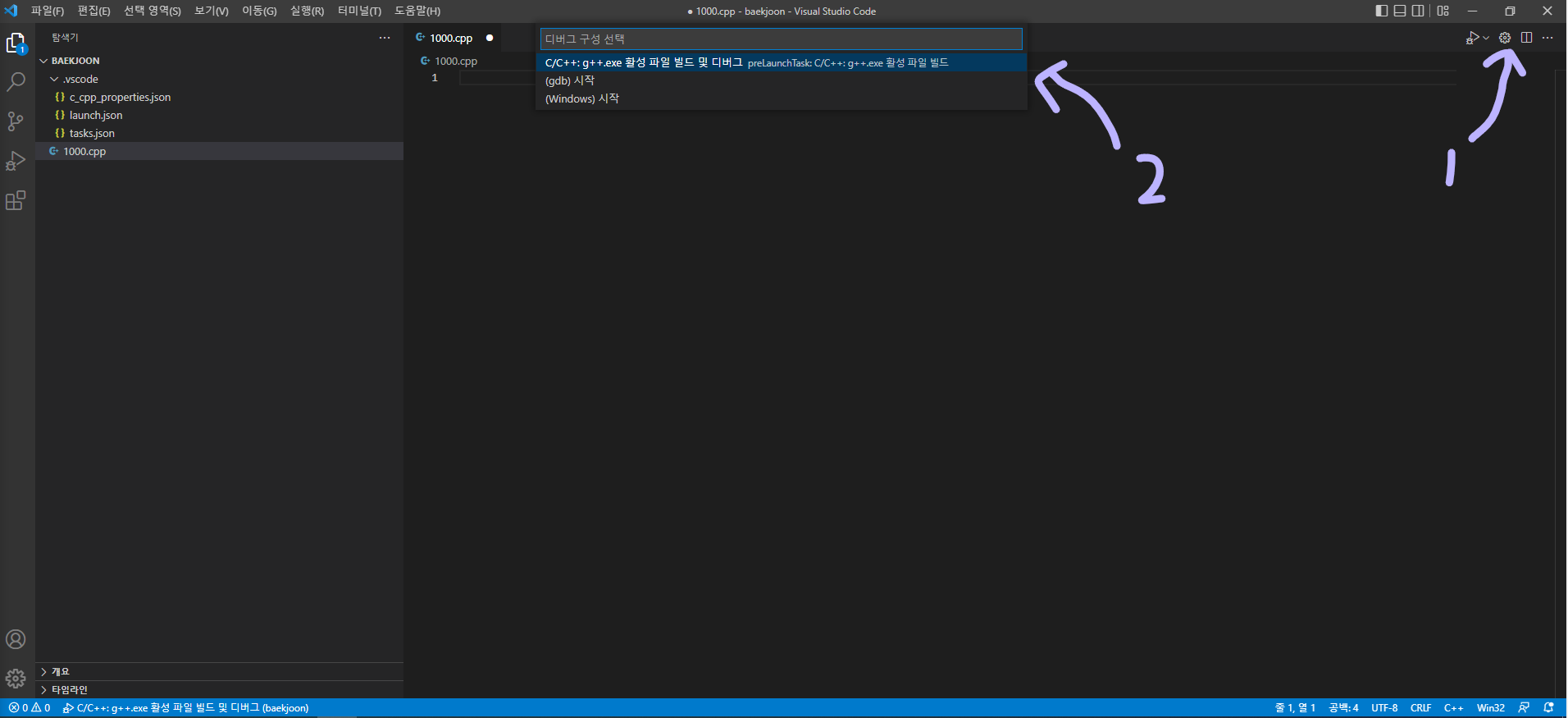Expand the 개요 outline section
The width and height of the screenshot is (1568, 718).
coord(219,671)
